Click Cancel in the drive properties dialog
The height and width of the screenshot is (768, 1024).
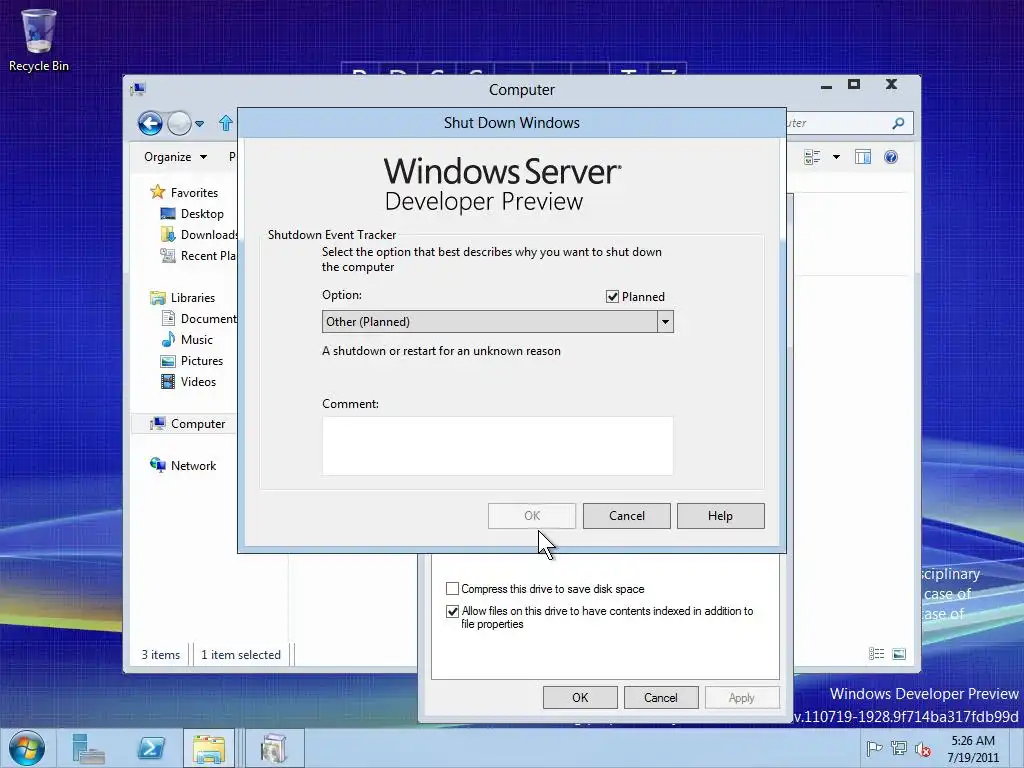tap(661, 697)
